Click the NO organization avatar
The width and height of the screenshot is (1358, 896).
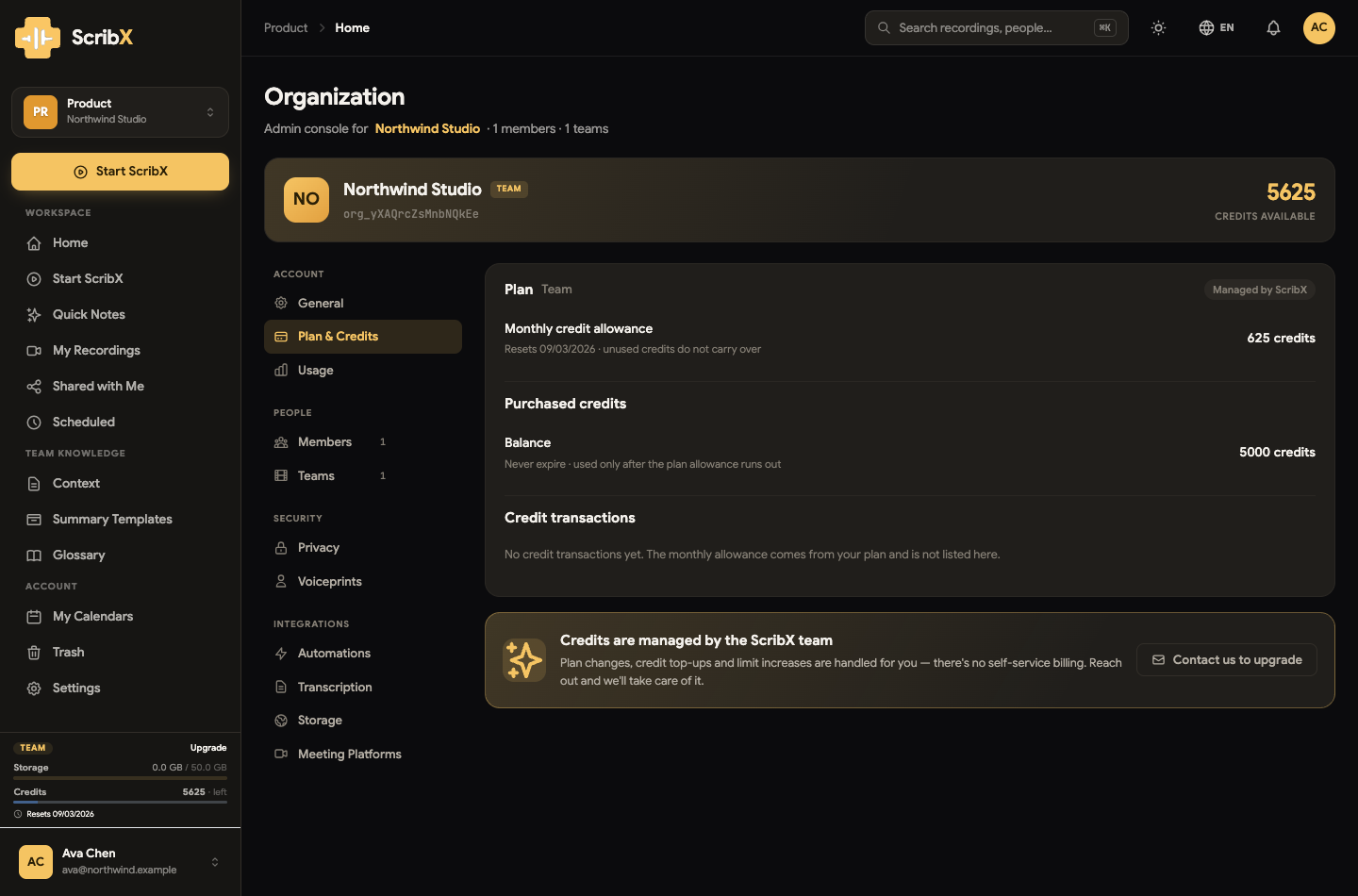tap(306, 200)
